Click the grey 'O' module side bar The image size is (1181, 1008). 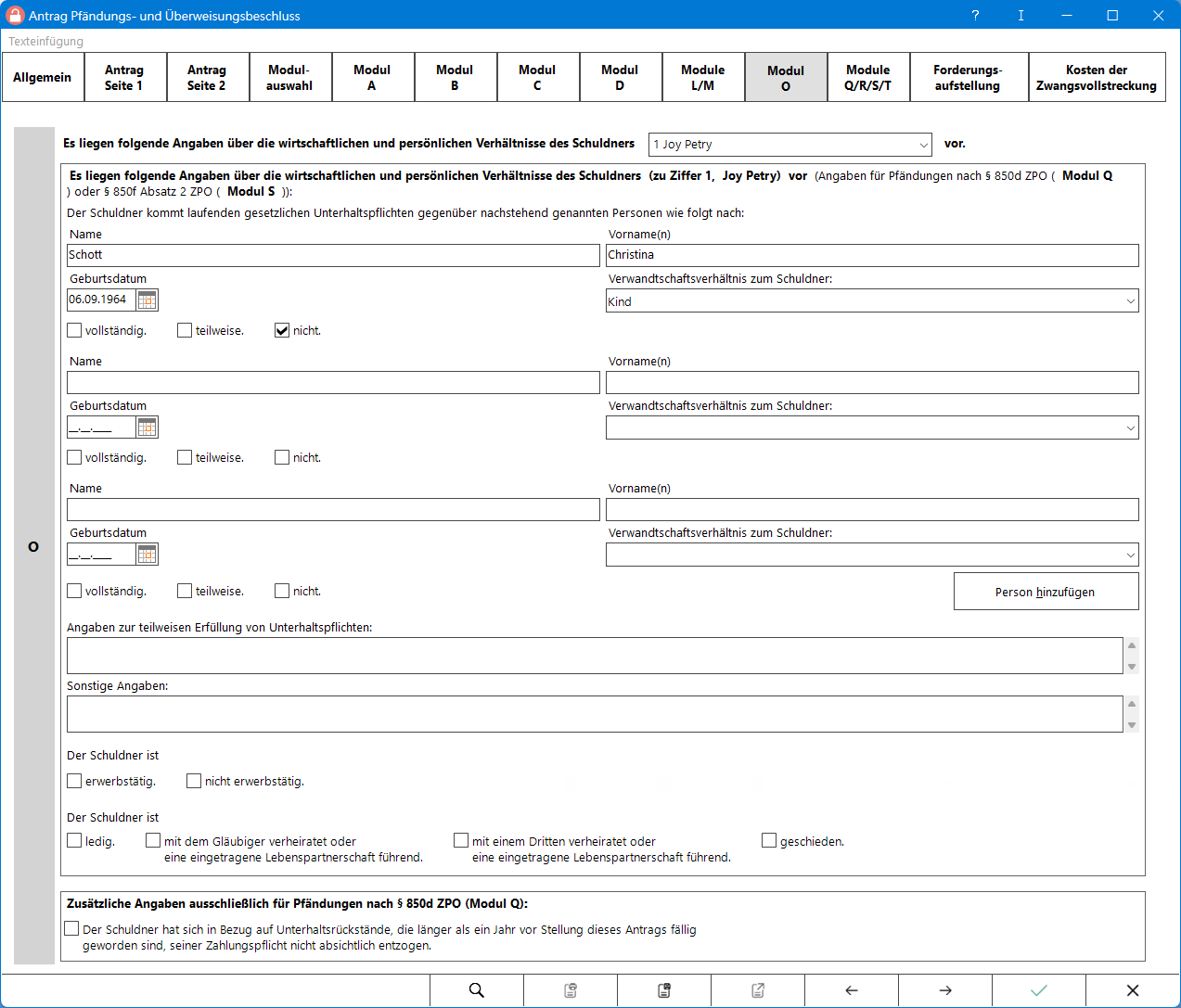[x=34, y=546]
